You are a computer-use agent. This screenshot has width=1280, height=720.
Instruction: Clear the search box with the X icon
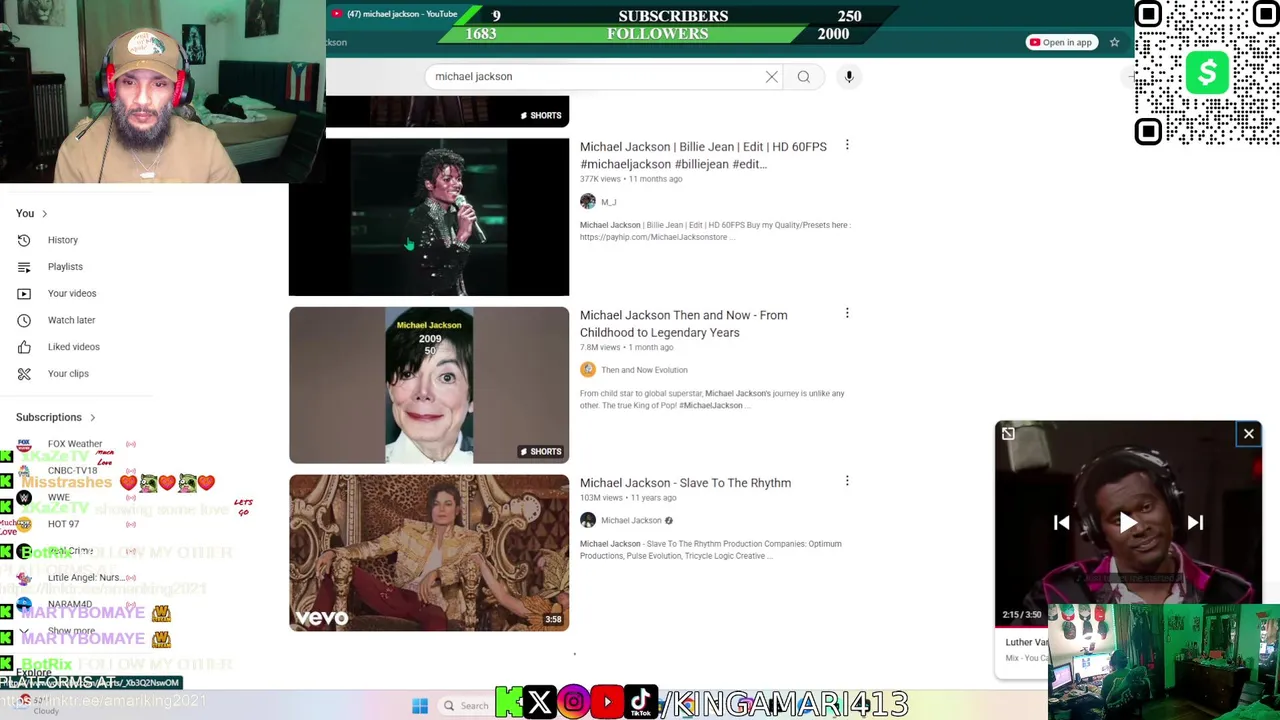pyautogui.click(x=771, y=77)
